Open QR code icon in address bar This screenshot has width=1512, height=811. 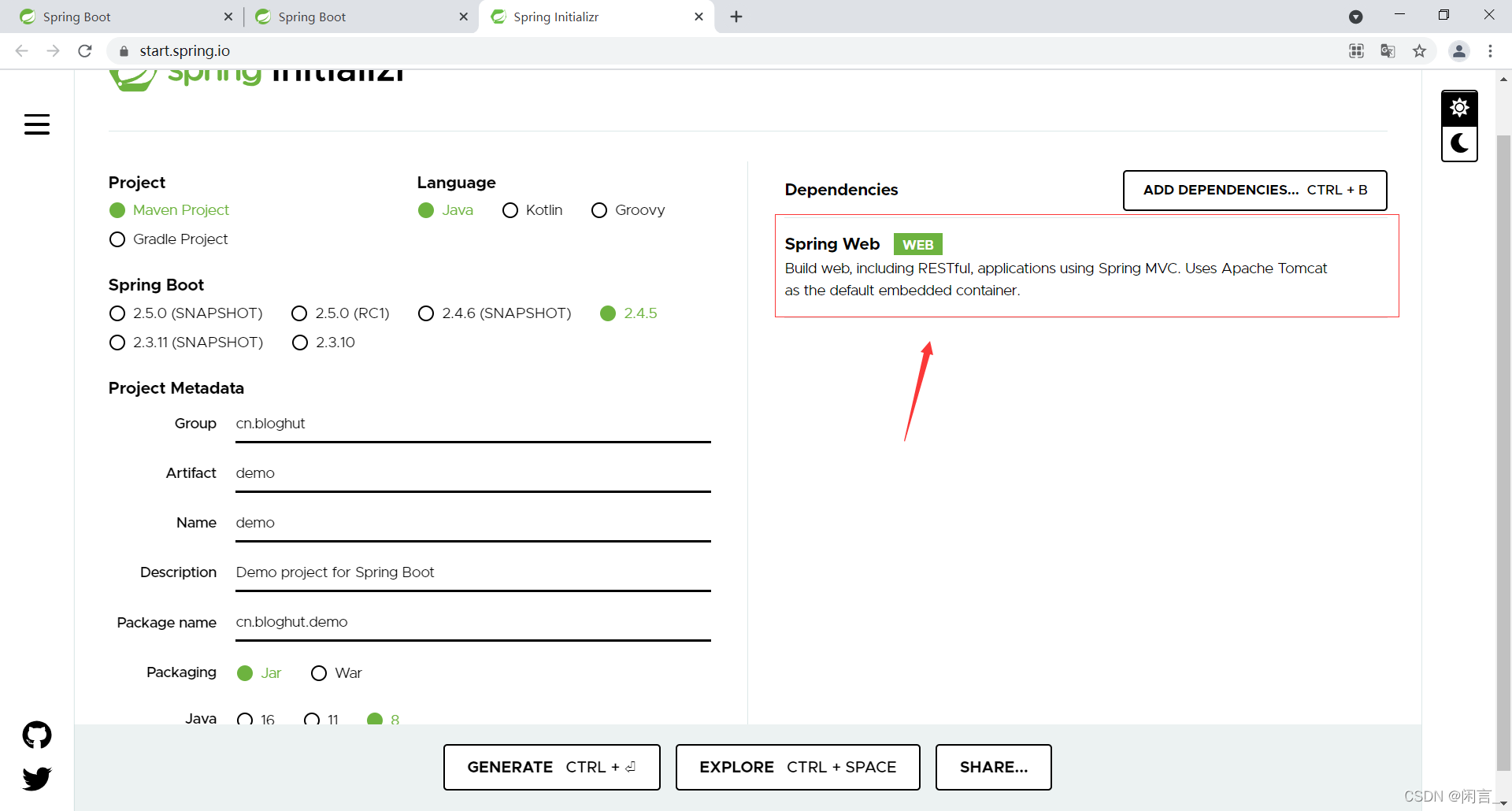pos(1356,51)
